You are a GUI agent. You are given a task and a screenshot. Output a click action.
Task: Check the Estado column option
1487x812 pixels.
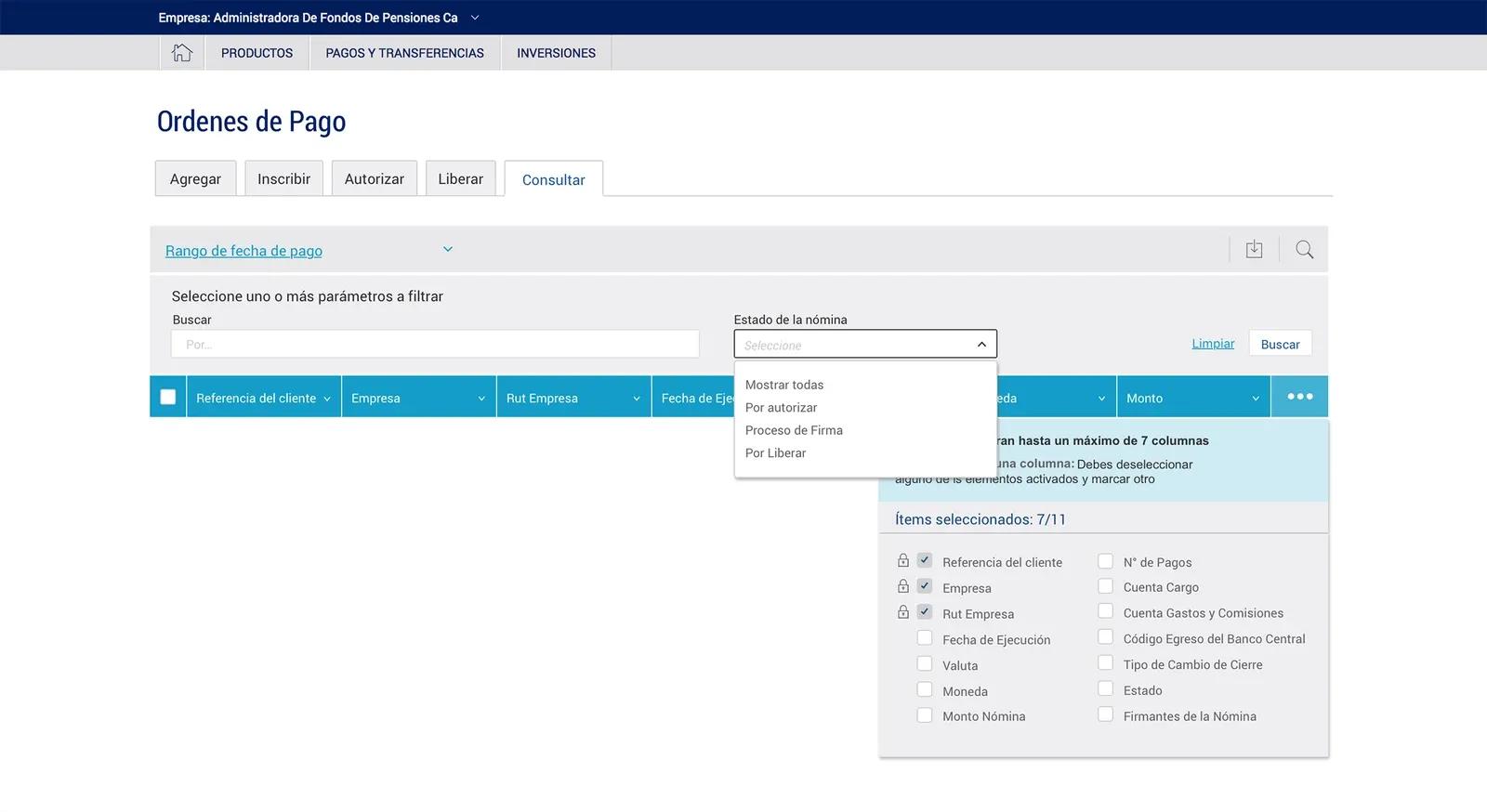click(x=1106, y=688)
